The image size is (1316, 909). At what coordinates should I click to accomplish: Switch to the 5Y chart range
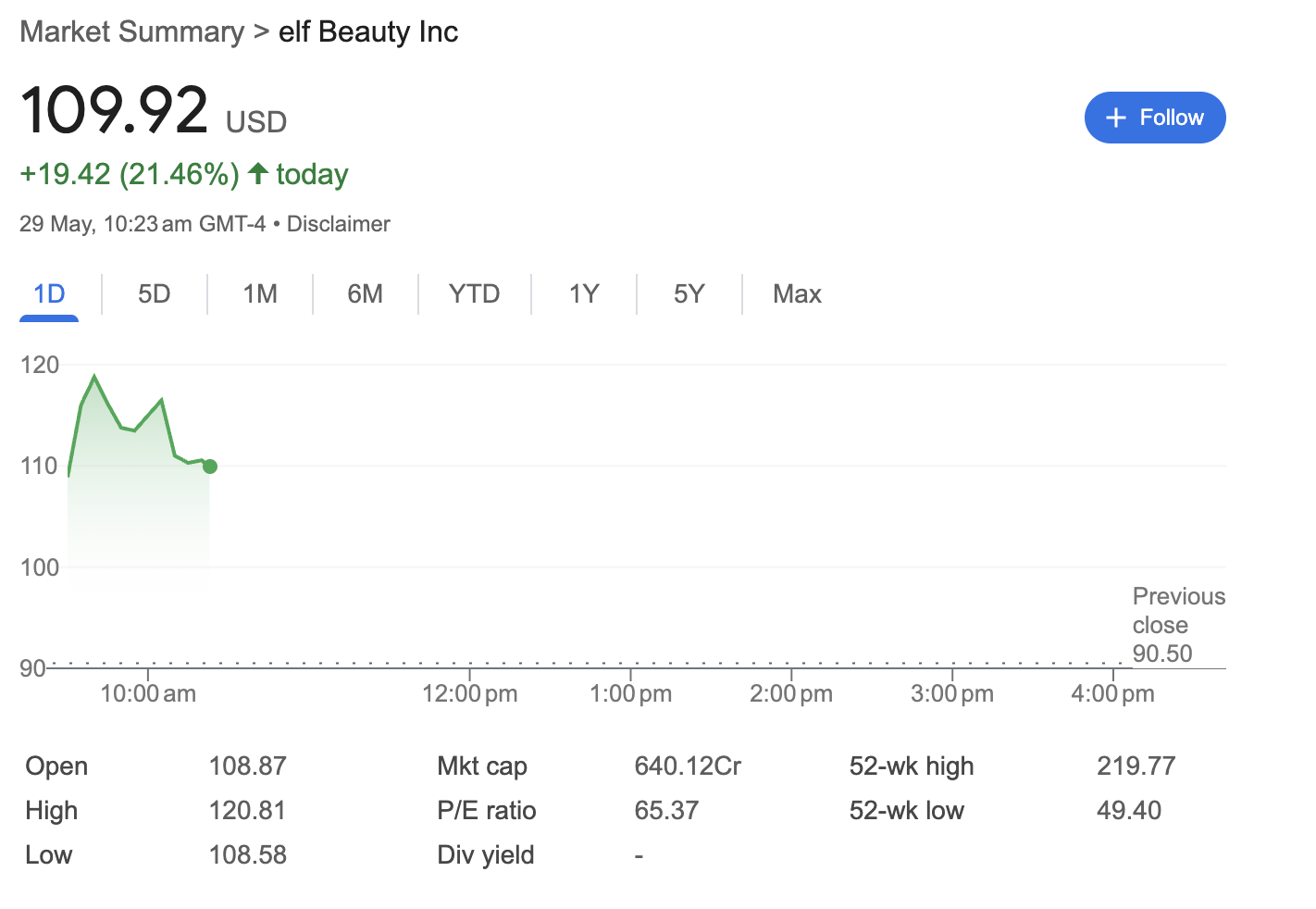[689, 294]
